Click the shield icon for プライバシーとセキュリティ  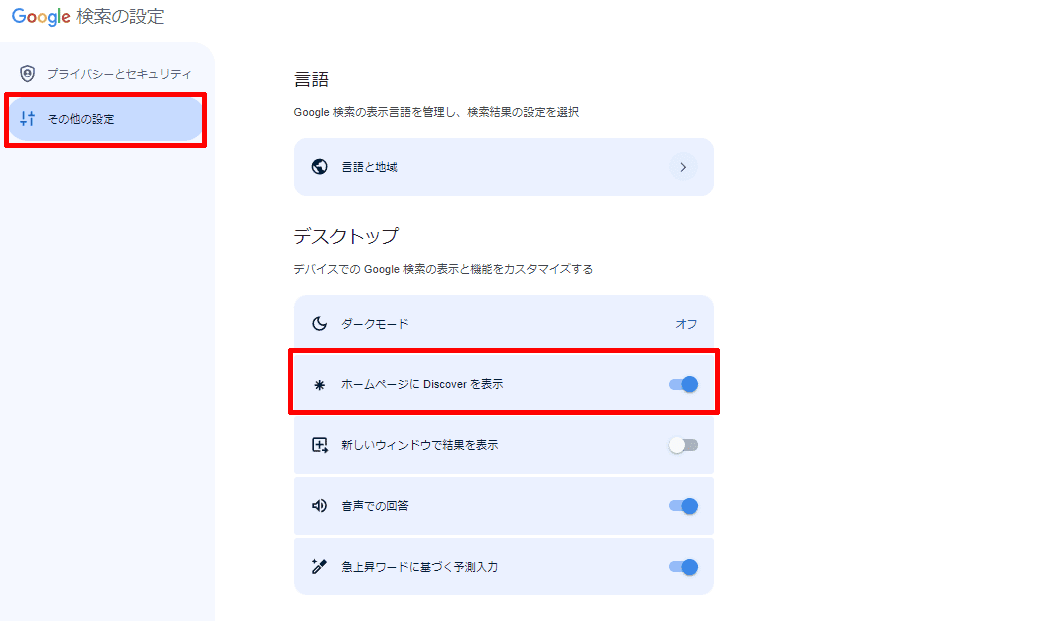28,74
